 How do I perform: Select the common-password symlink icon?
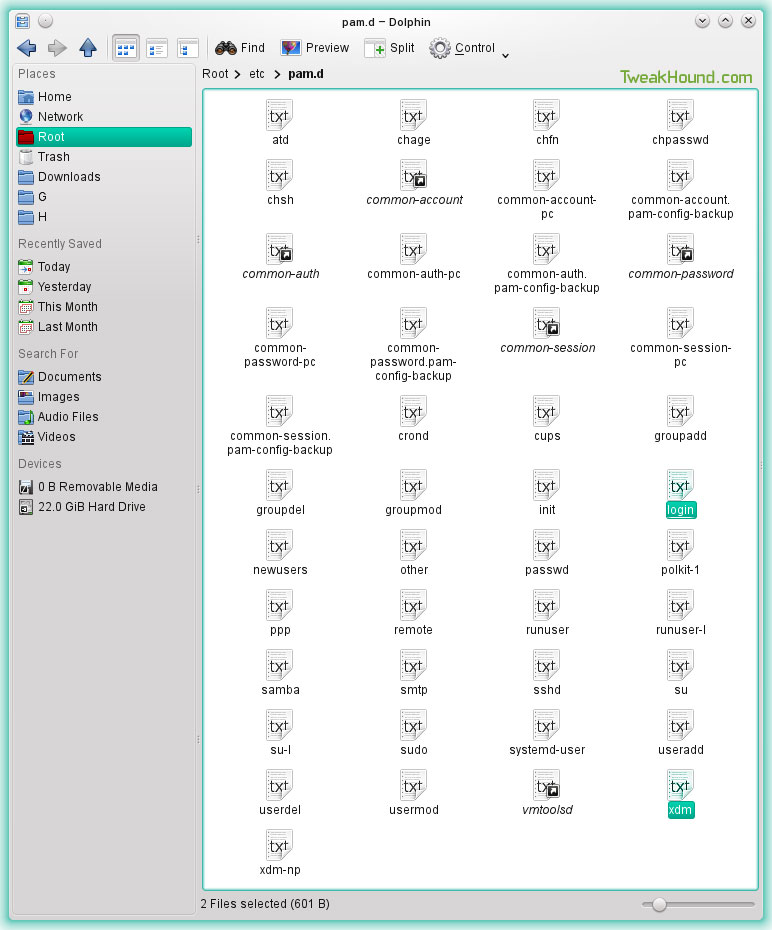[x=680, y=250]
